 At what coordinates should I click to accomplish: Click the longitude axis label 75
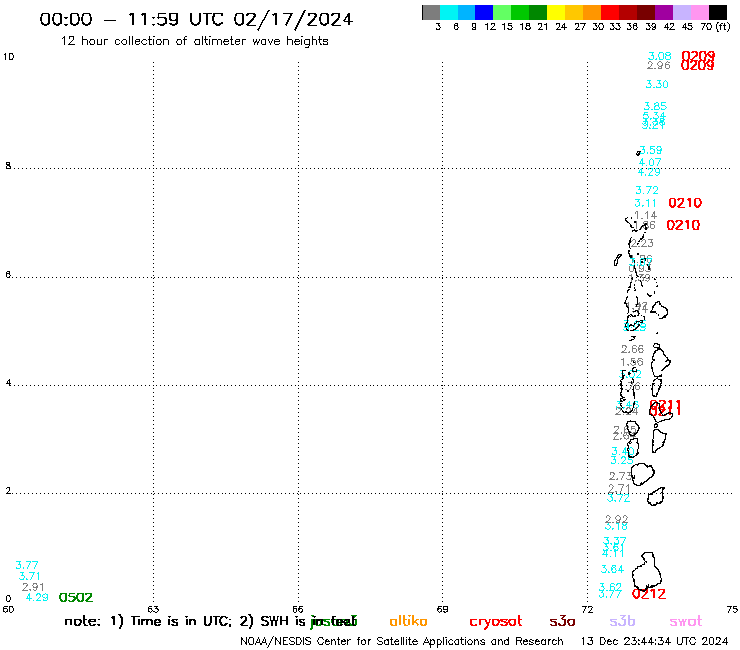coord(732,609)
